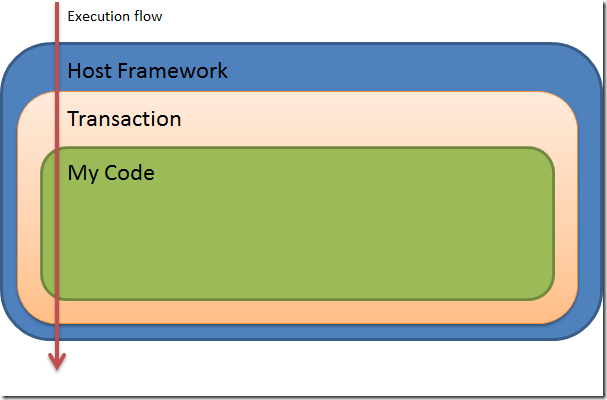Screen dimensions: 607x400
Task: Click the orange strip below the green box
Action: pos(297,312)
